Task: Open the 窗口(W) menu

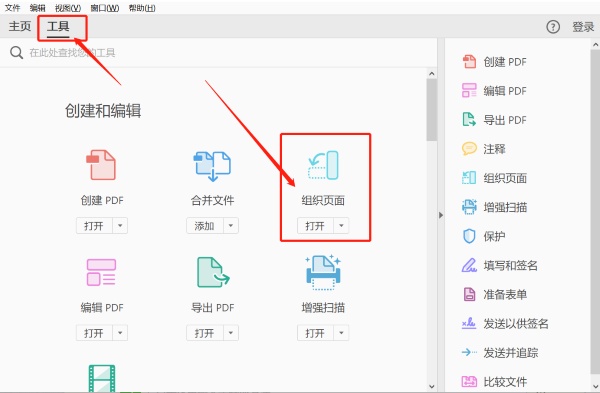Action: [x=104, y=8]
